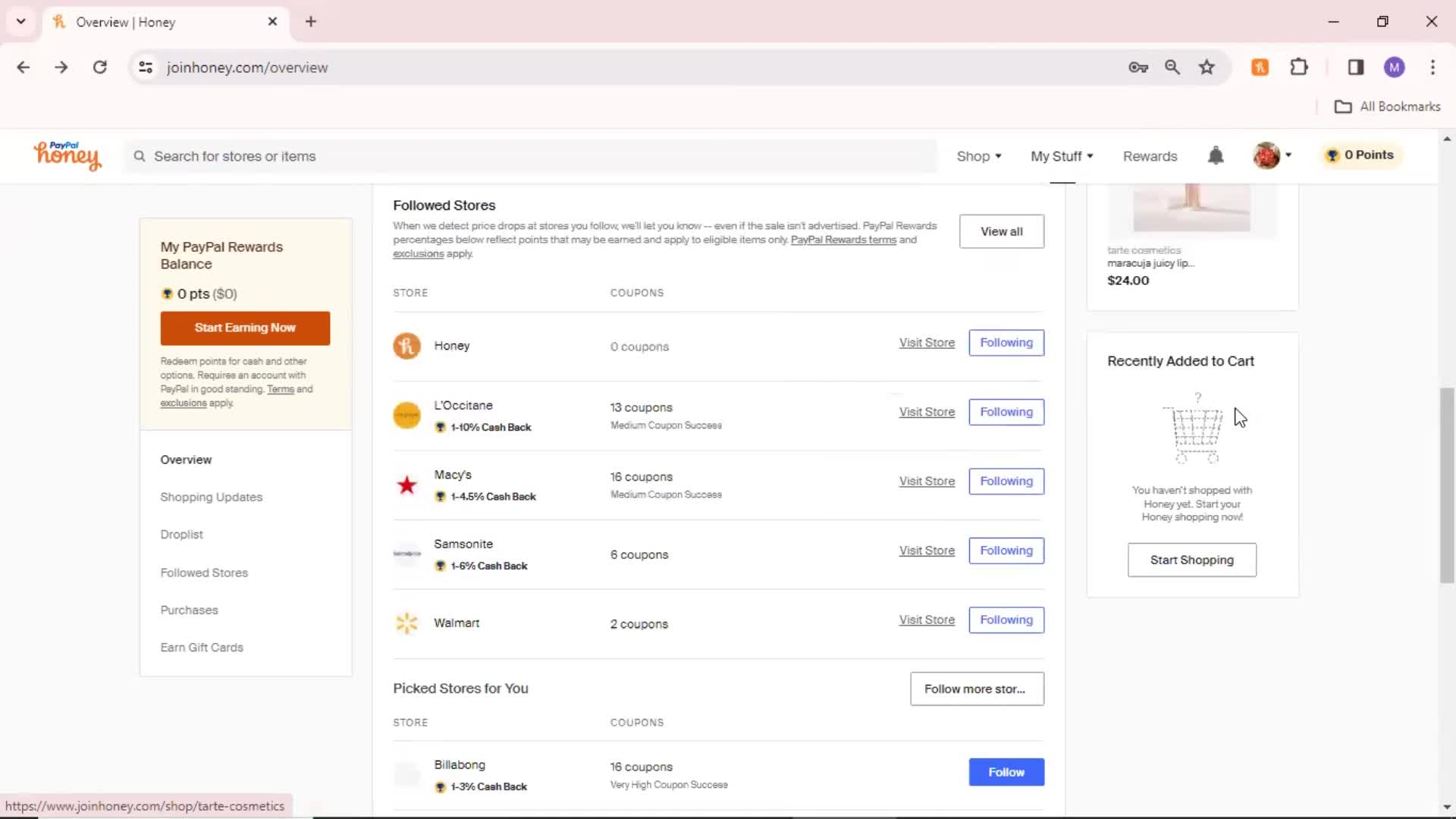
Task: Click the empty shopping cart illustration
Action: point(1194,430)
